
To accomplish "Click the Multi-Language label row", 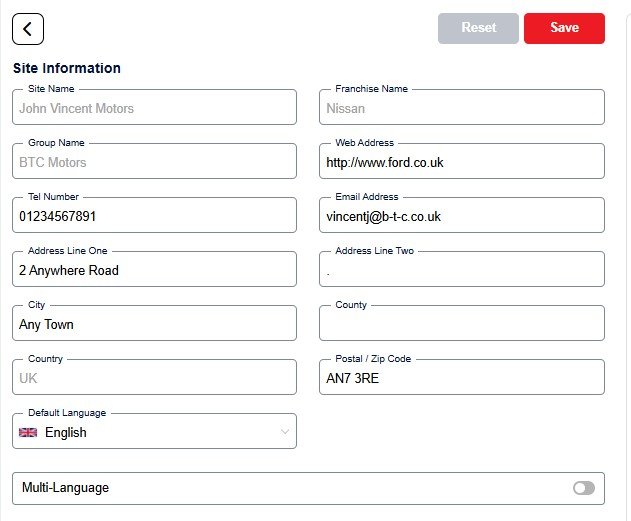I will pyautogui.click(x=308, y=488).
